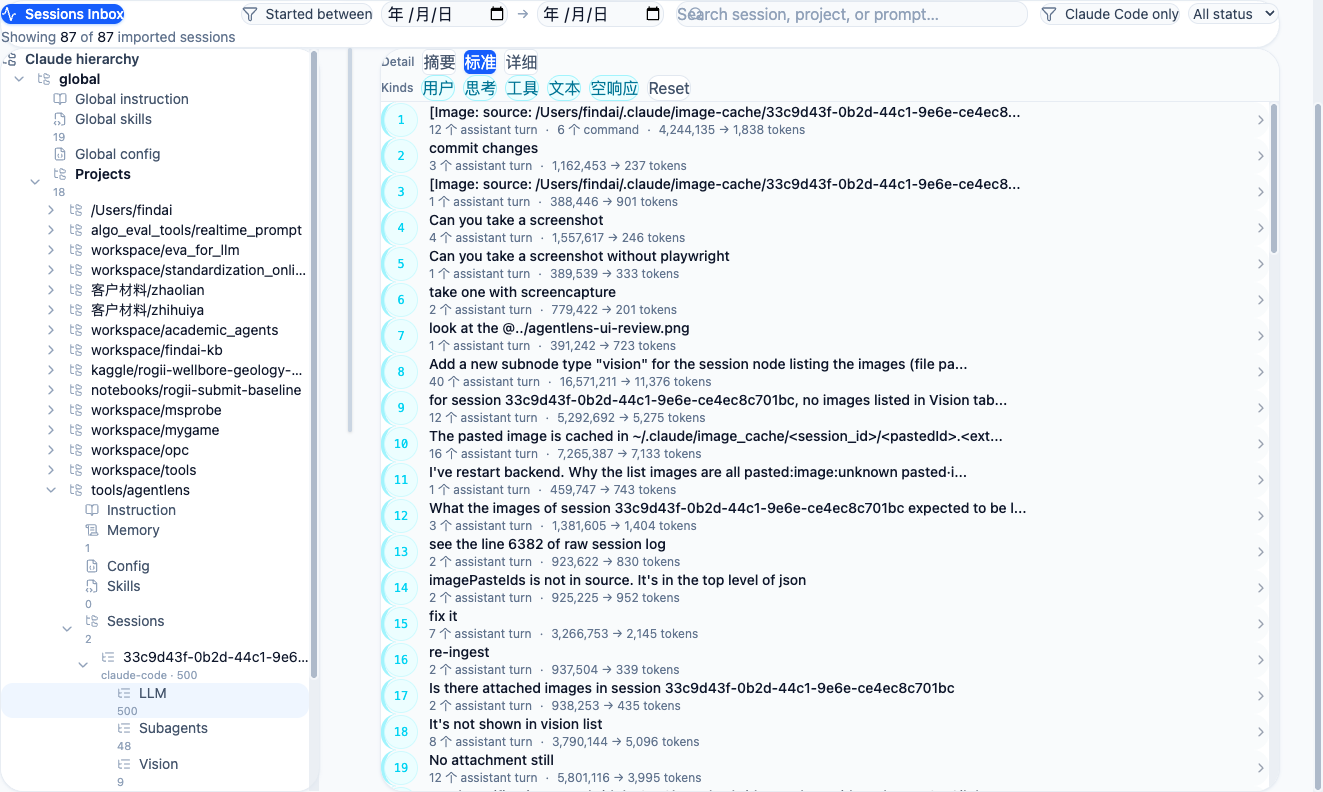Open the 'fix it' row right chevron

(1260, 624)
